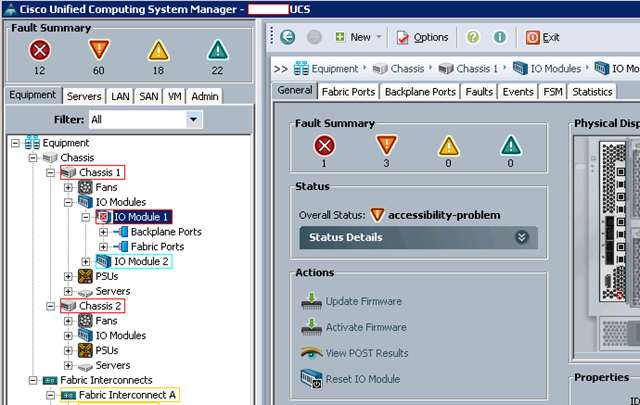The height and width of the screenshot is (405, 640).
Task: Expand Backplane Ports under IO Module 1
Action: (103, 232)
